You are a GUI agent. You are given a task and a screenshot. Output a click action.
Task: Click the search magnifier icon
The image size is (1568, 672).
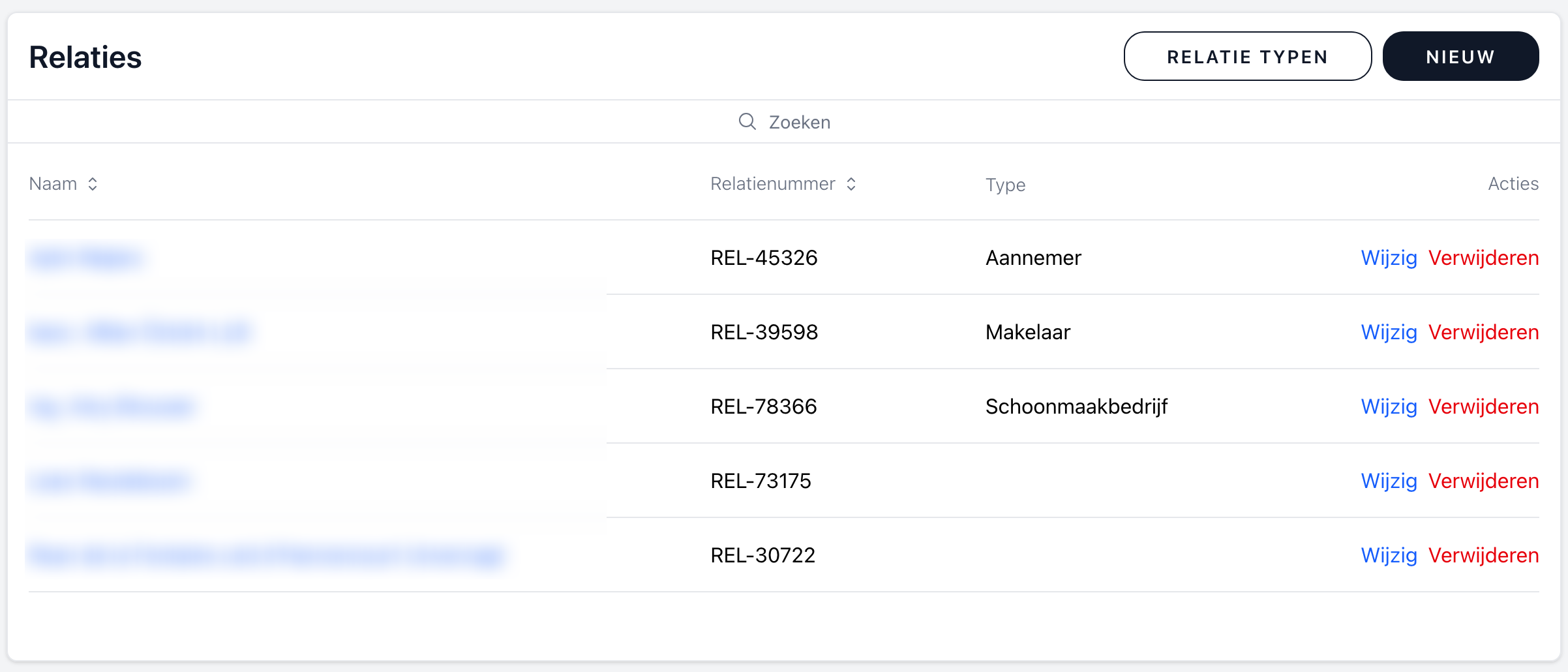coord(747,121)
